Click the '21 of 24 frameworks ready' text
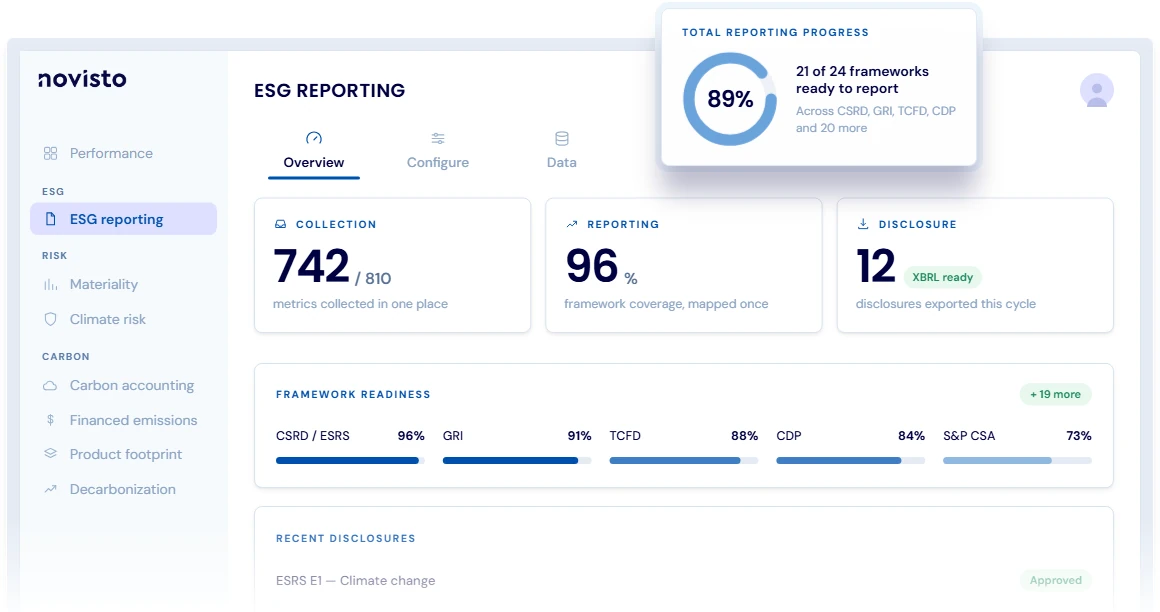The image size is (1160, 612). tap(862, 80)
